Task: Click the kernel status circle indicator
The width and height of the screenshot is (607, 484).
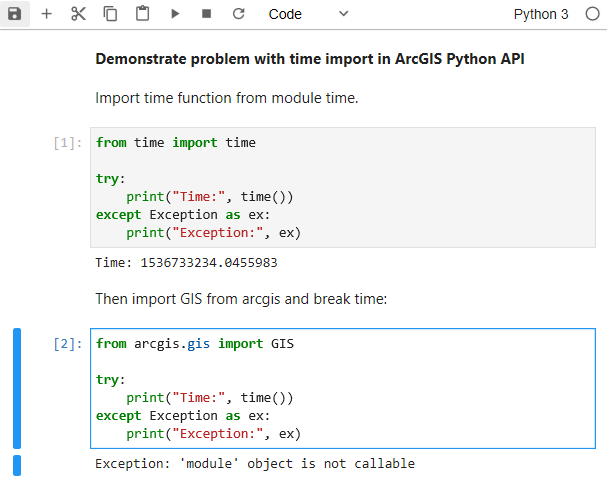Action: (592, 14)
